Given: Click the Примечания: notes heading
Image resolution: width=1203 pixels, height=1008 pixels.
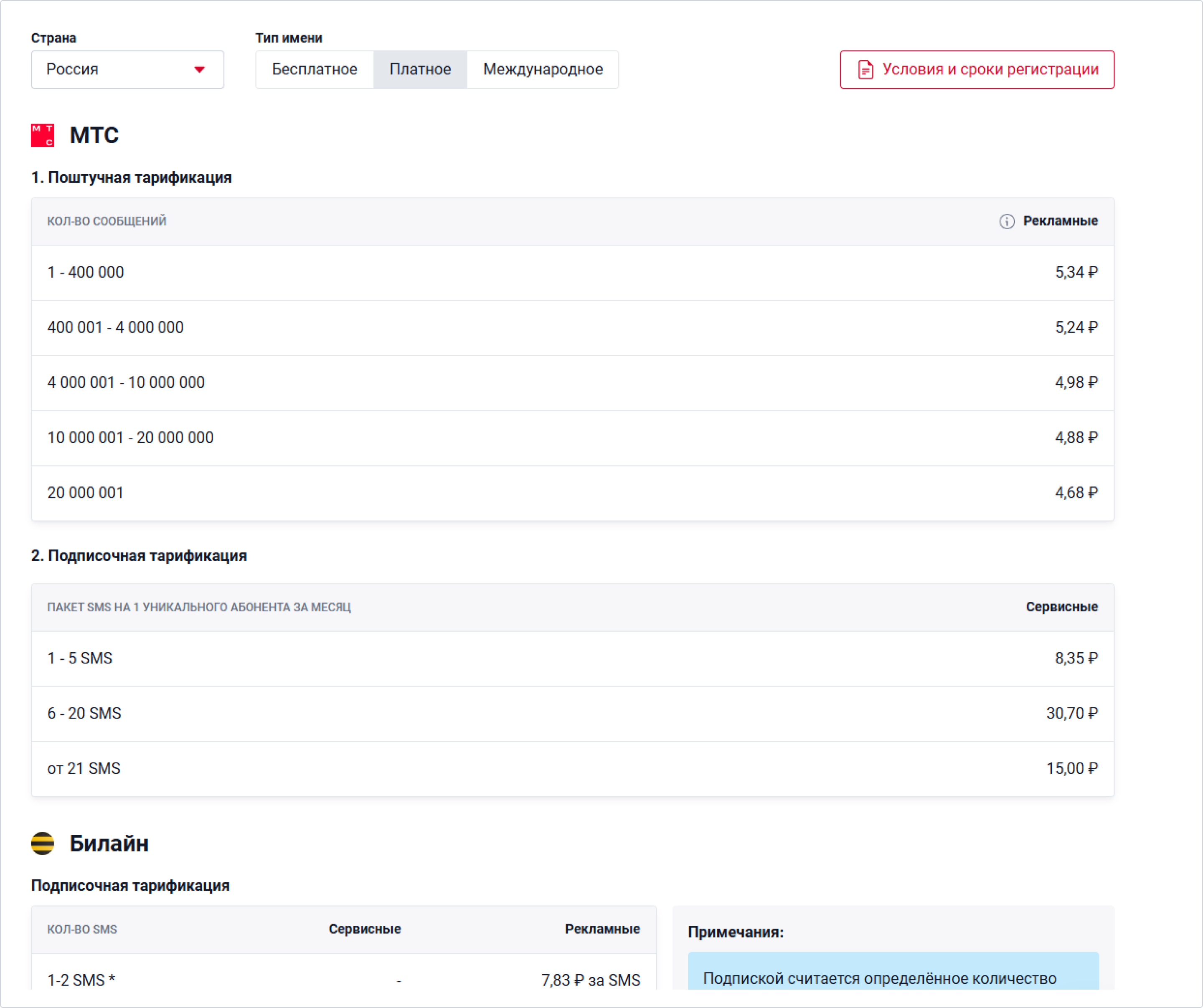Looking at the screenshot, I should tap(736, 932).
